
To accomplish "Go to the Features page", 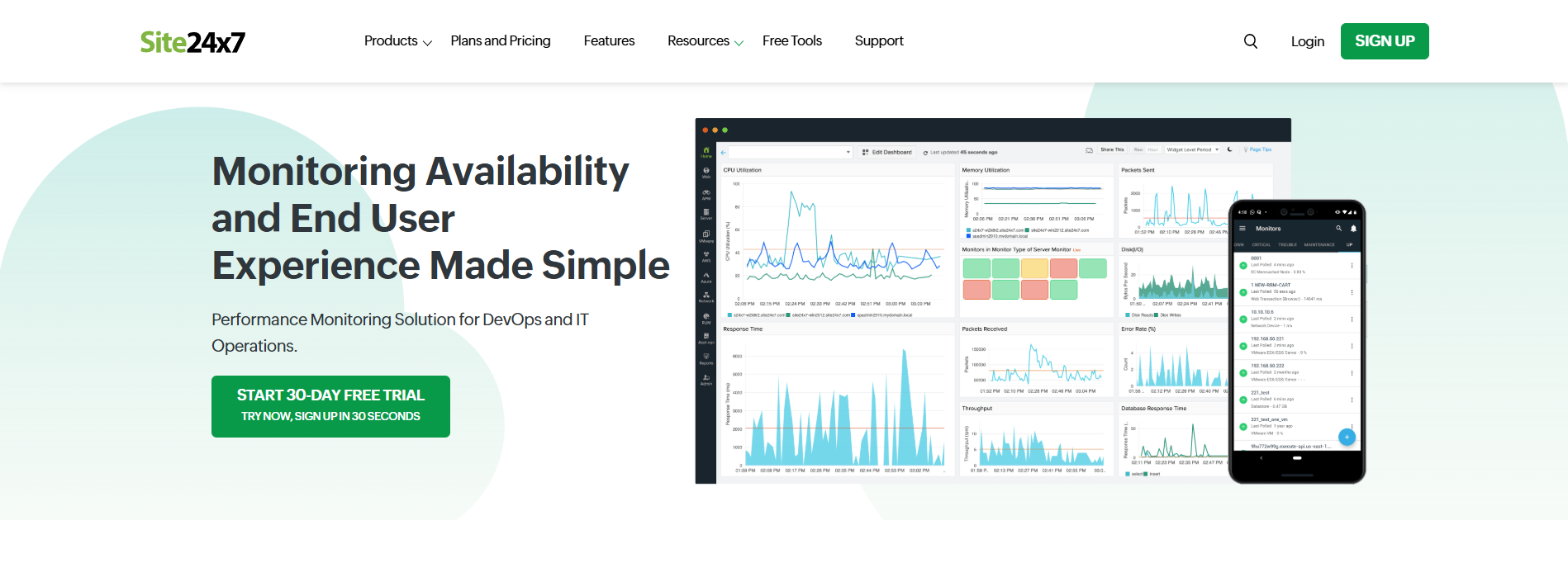I will (x=609, y=41).
